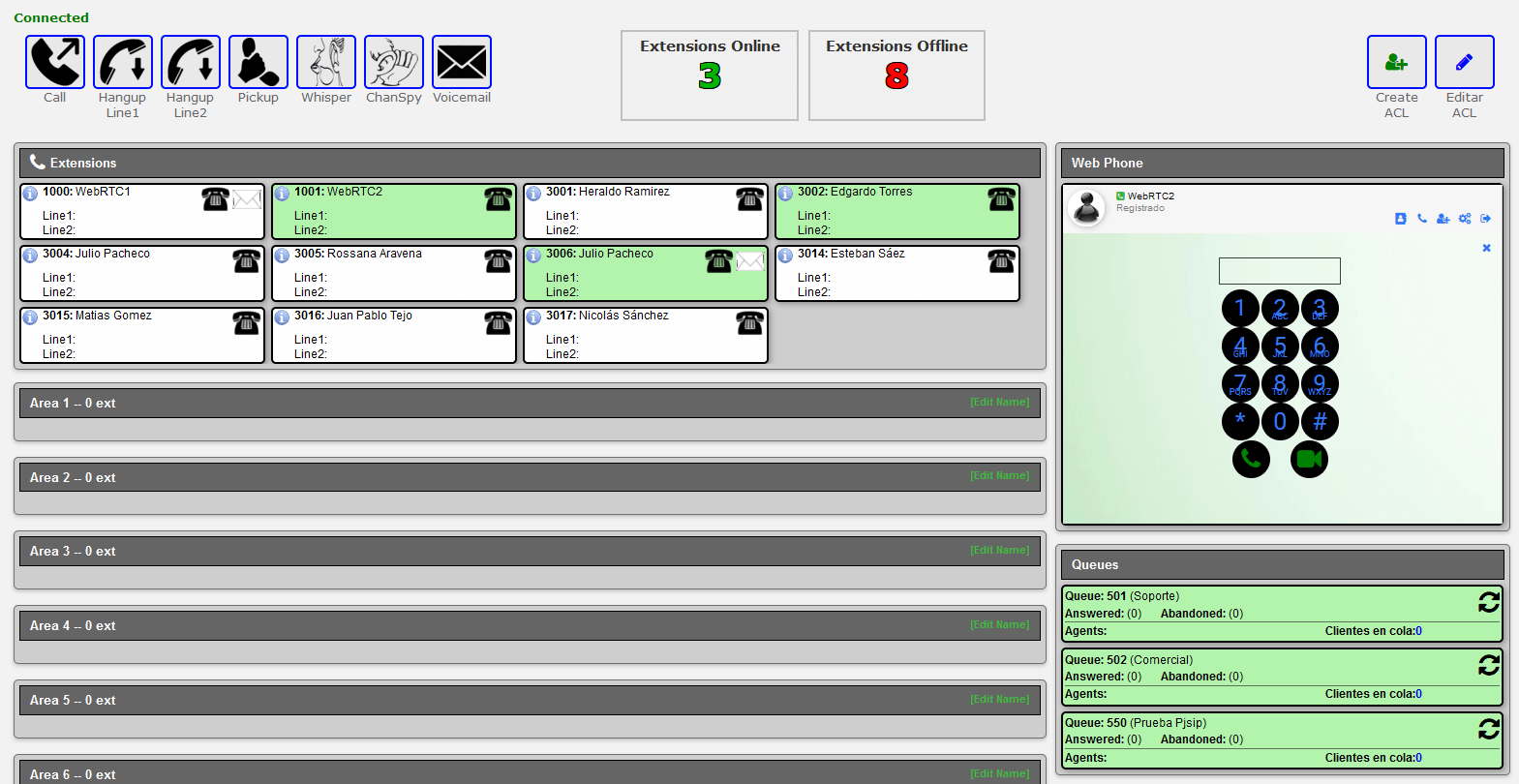Open the Editar ACL pencil icon
1519x784 pixels.
coord(1464,63)
